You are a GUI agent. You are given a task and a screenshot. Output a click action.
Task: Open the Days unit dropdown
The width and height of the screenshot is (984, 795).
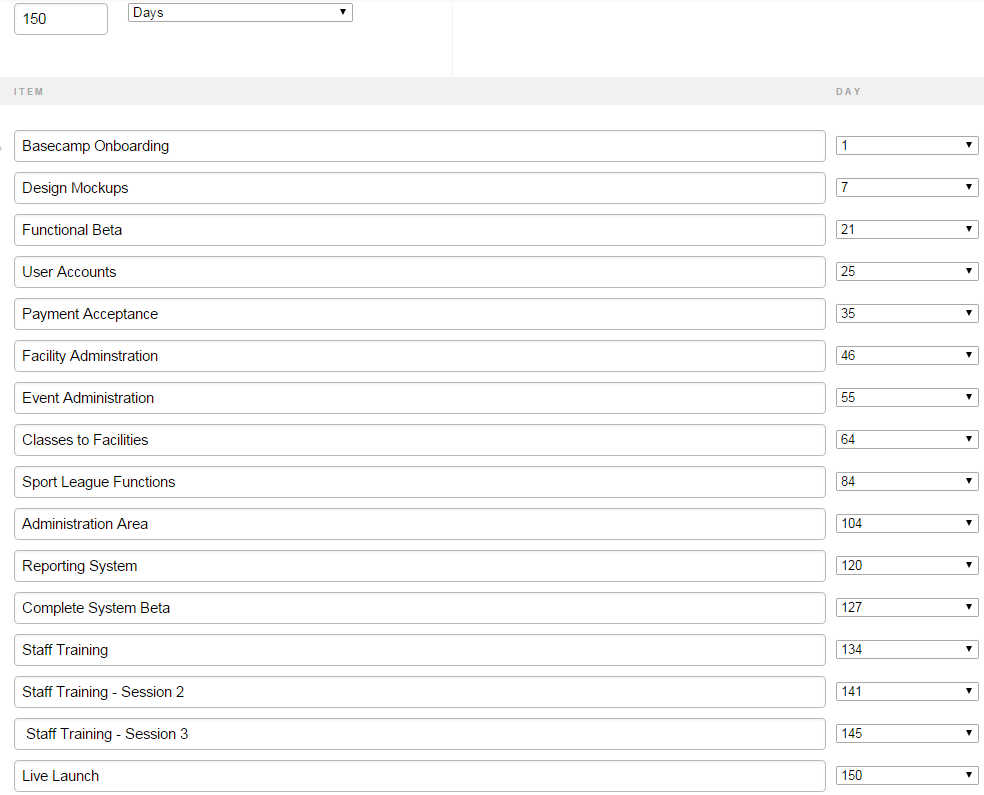coord(240,13)
